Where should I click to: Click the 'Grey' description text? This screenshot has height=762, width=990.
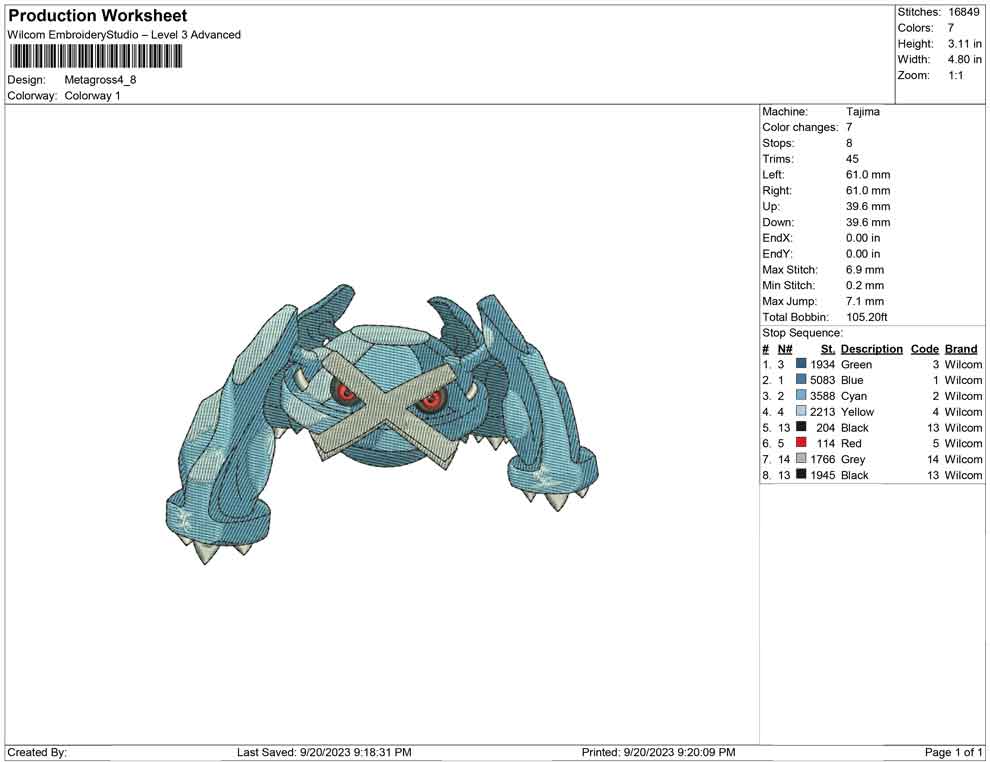[853, 459]
